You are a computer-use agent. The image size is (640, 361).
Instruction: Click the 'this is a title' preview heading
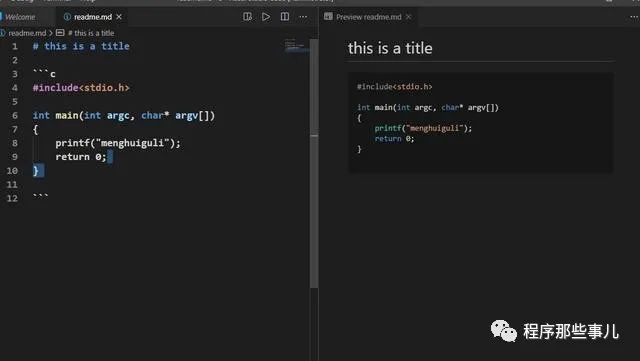point(390,48)
